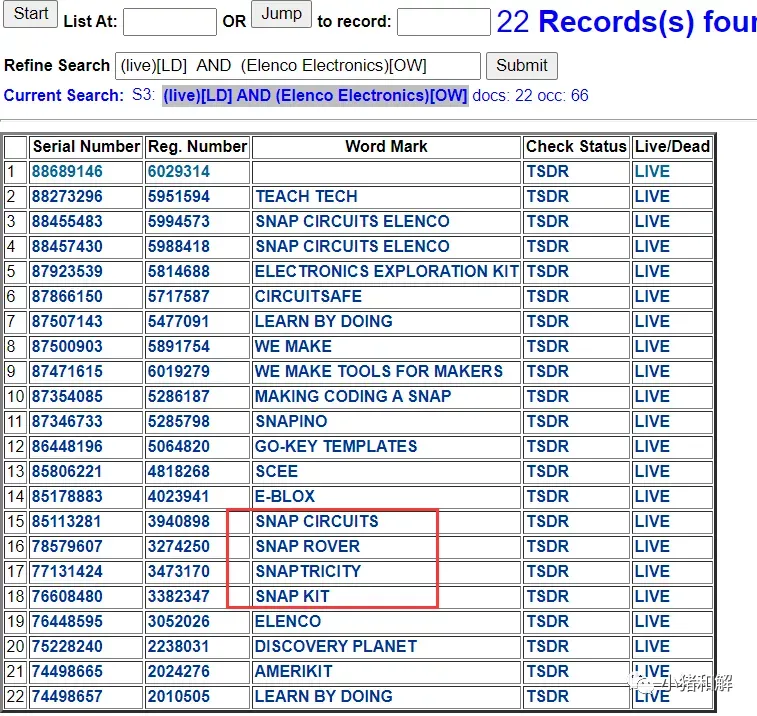Viewport: 757px width, 716px height.
Task: Open serial number 74498657
Action: tap(67, 697)
